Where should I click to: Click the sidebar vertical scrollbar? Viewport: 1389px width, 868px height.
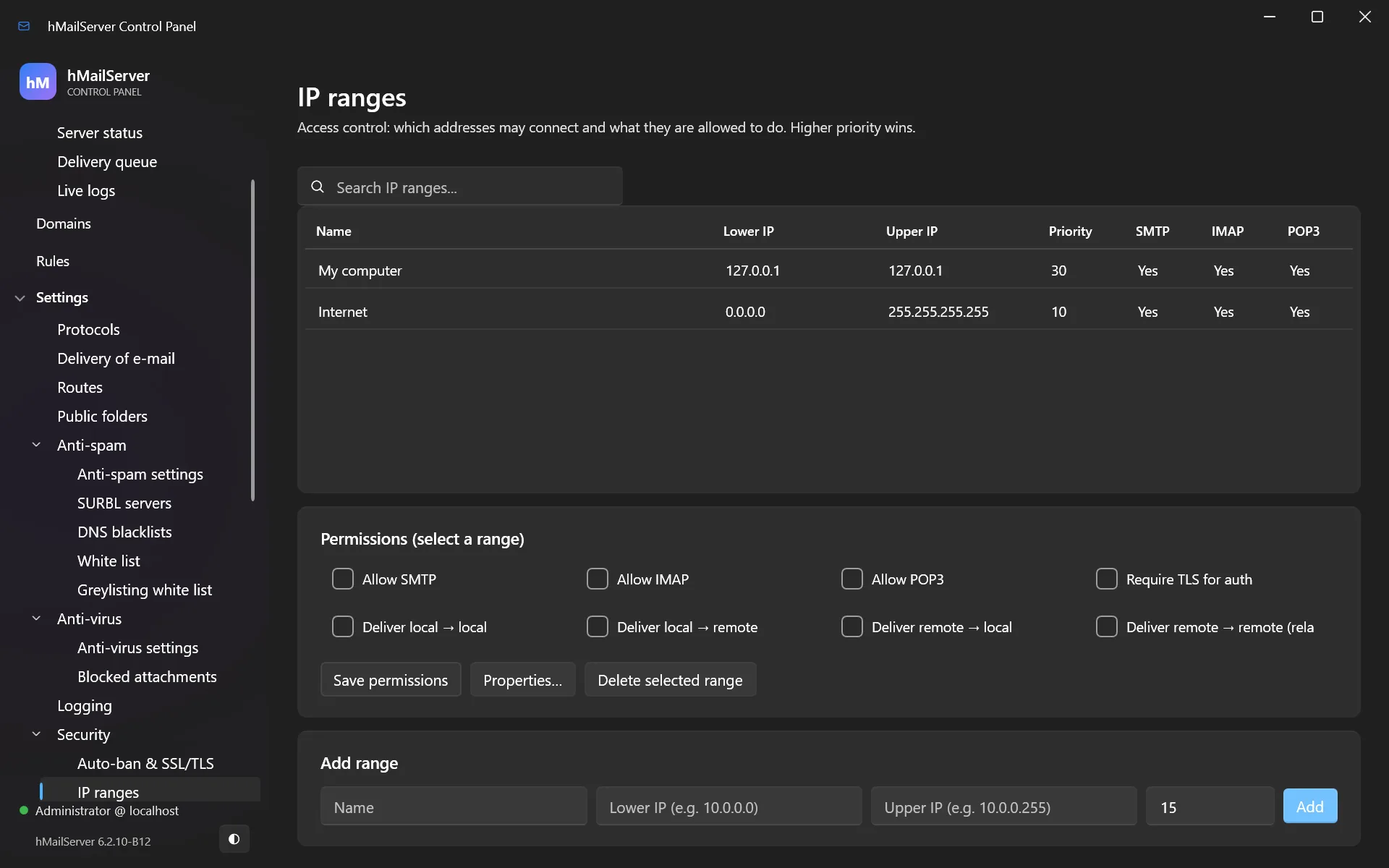point(252,340)
